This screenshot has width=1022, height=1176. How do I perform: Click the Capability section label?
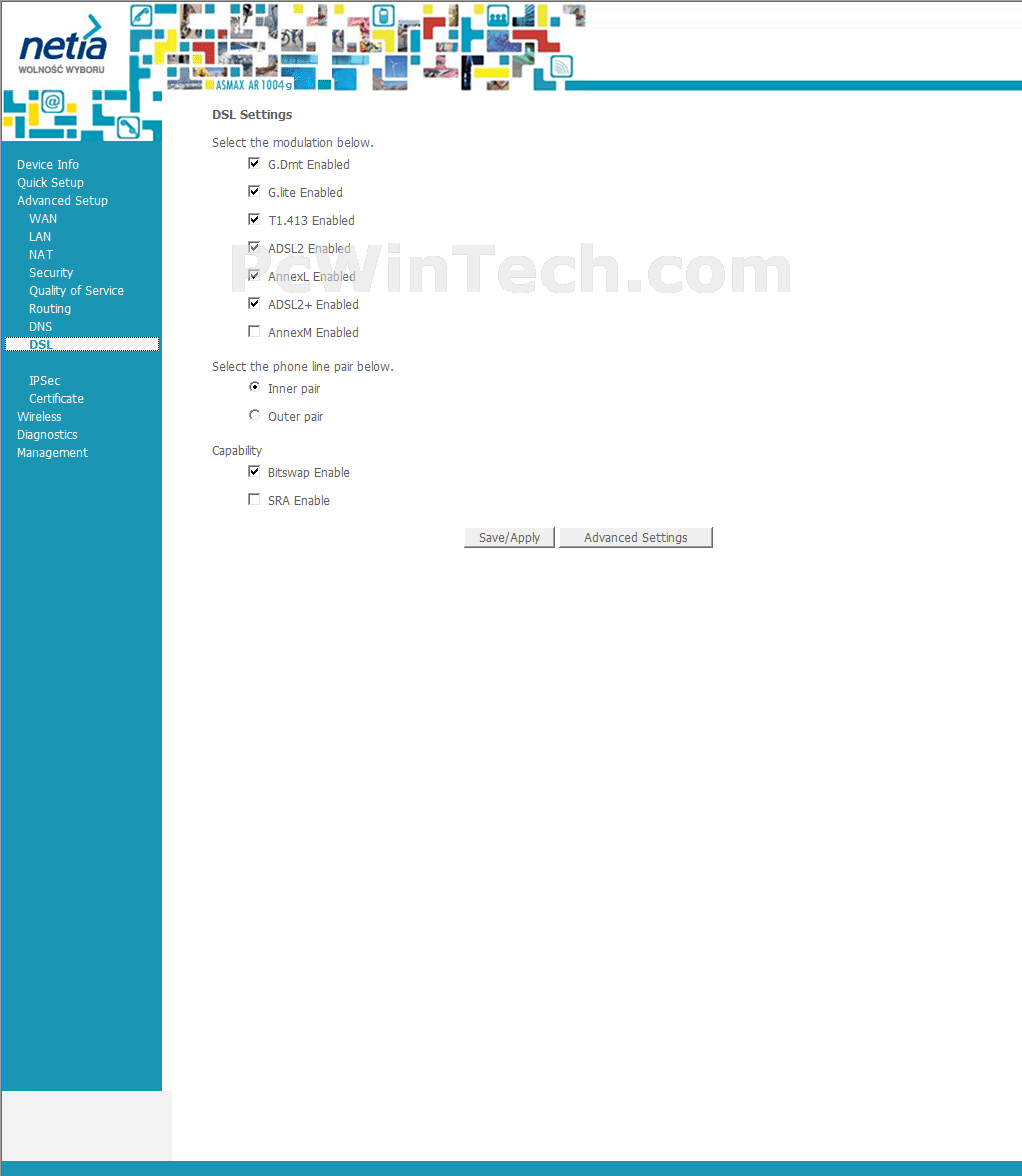pos(237,451)
